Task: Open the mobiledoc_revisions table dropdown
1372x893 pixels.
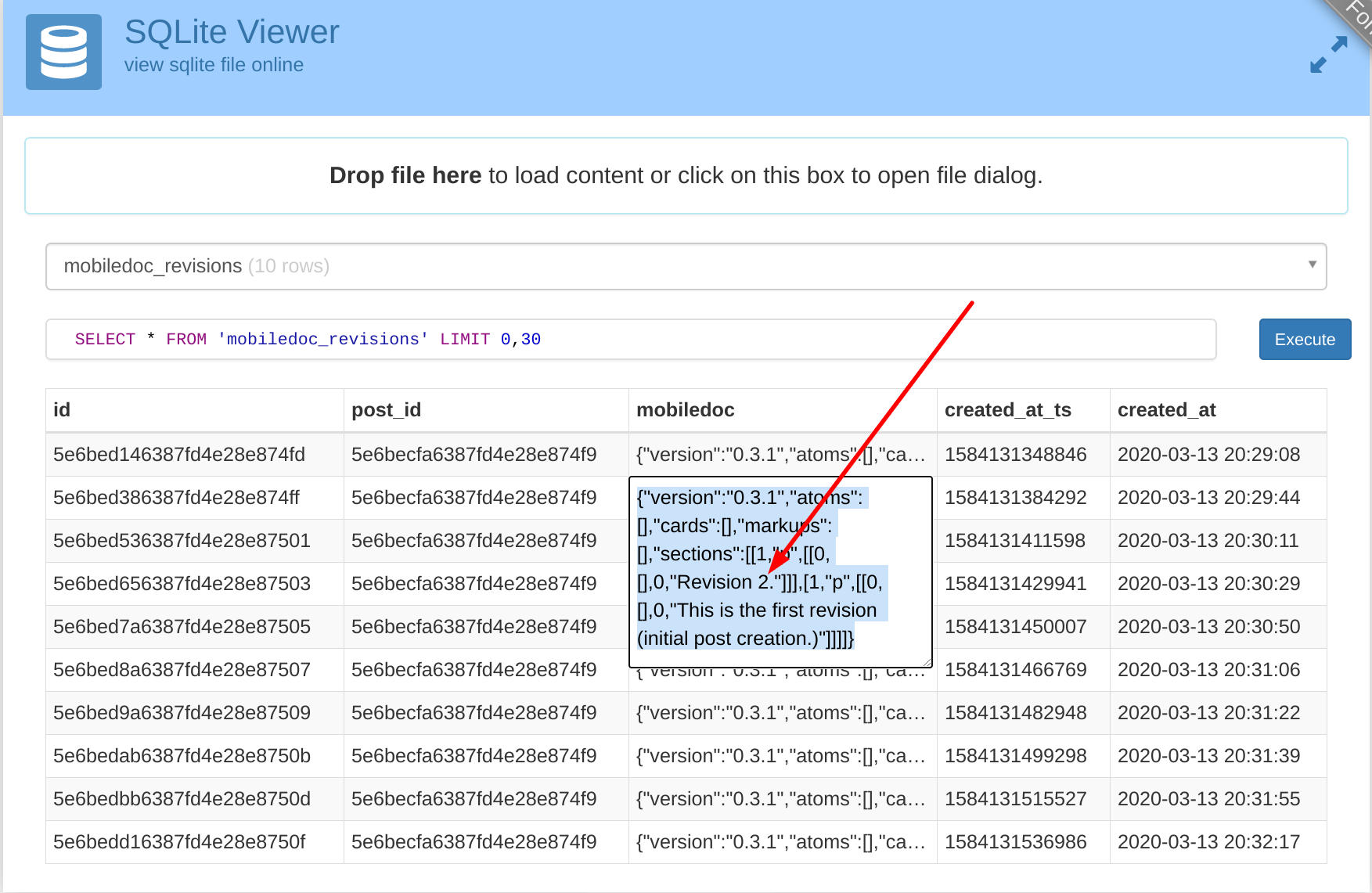Action: coord(686,266)
